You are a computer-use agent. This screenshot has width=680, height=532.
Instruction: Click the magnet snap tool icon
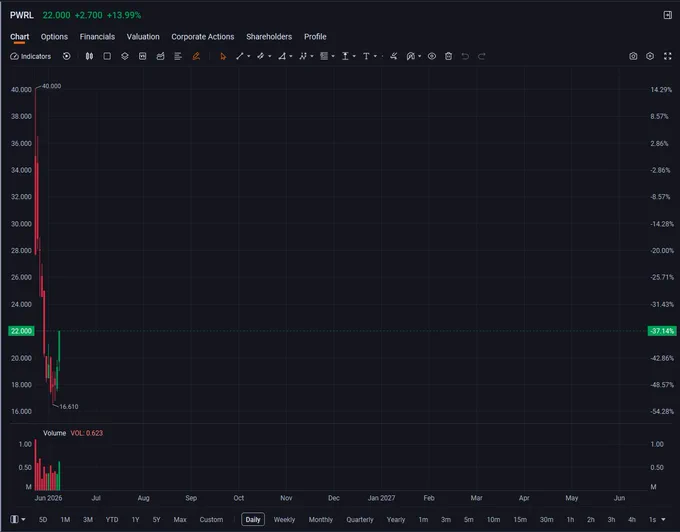click(410, 56)
